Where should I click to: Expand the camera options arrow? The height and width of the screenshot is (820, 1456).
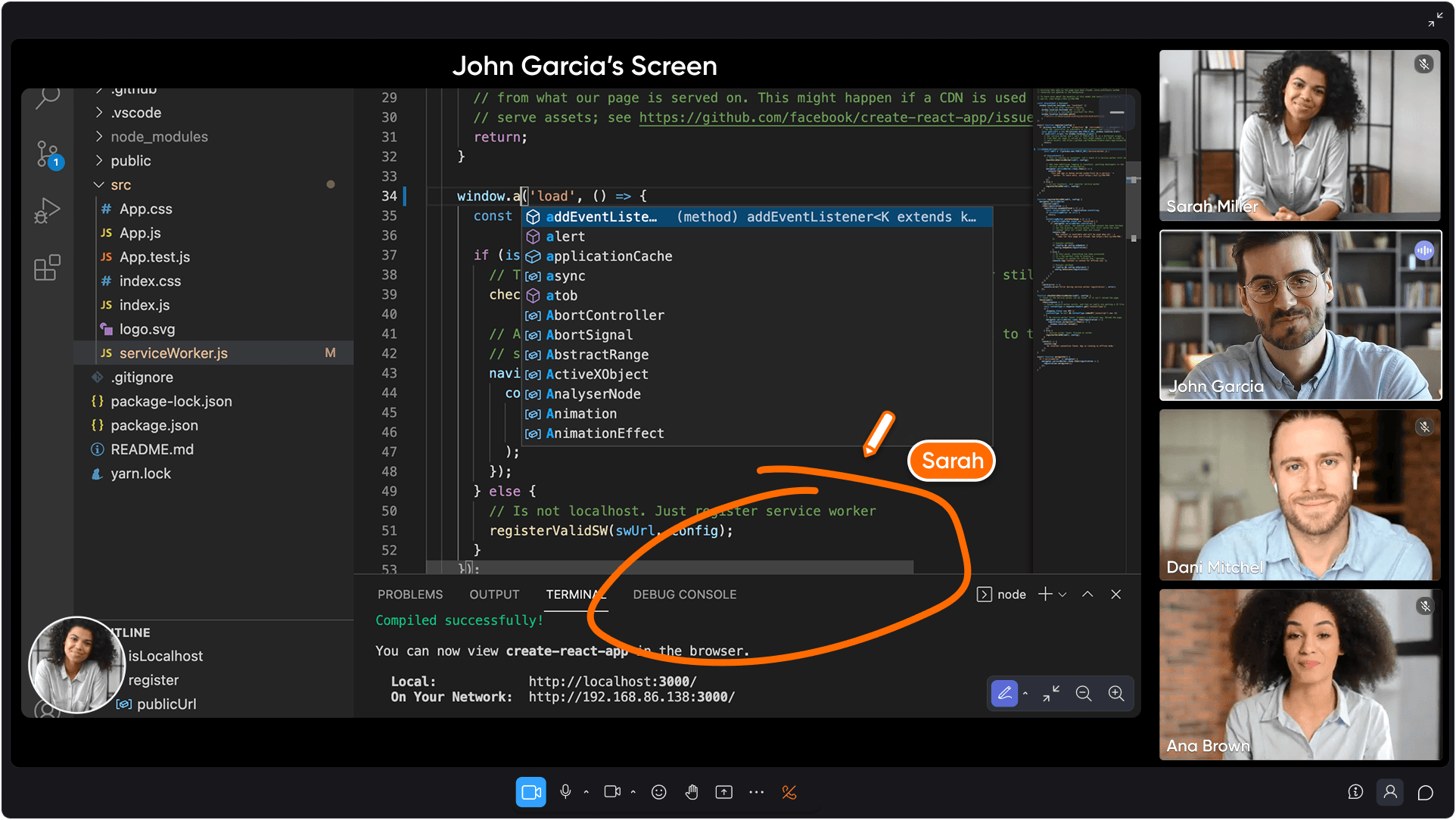coord(633,792)
